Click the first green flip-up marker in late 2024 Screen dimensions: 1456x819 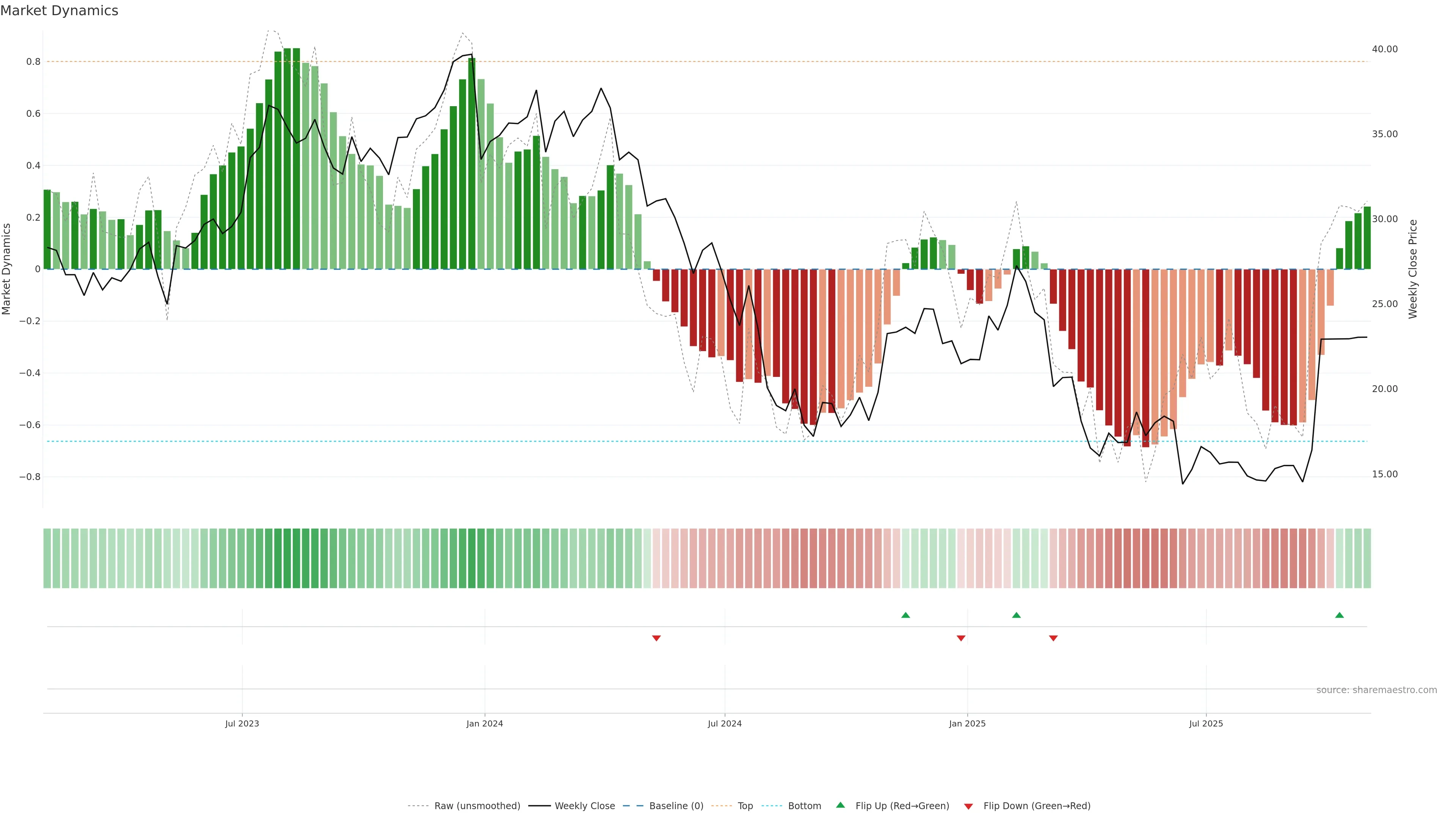pos(905,615)
